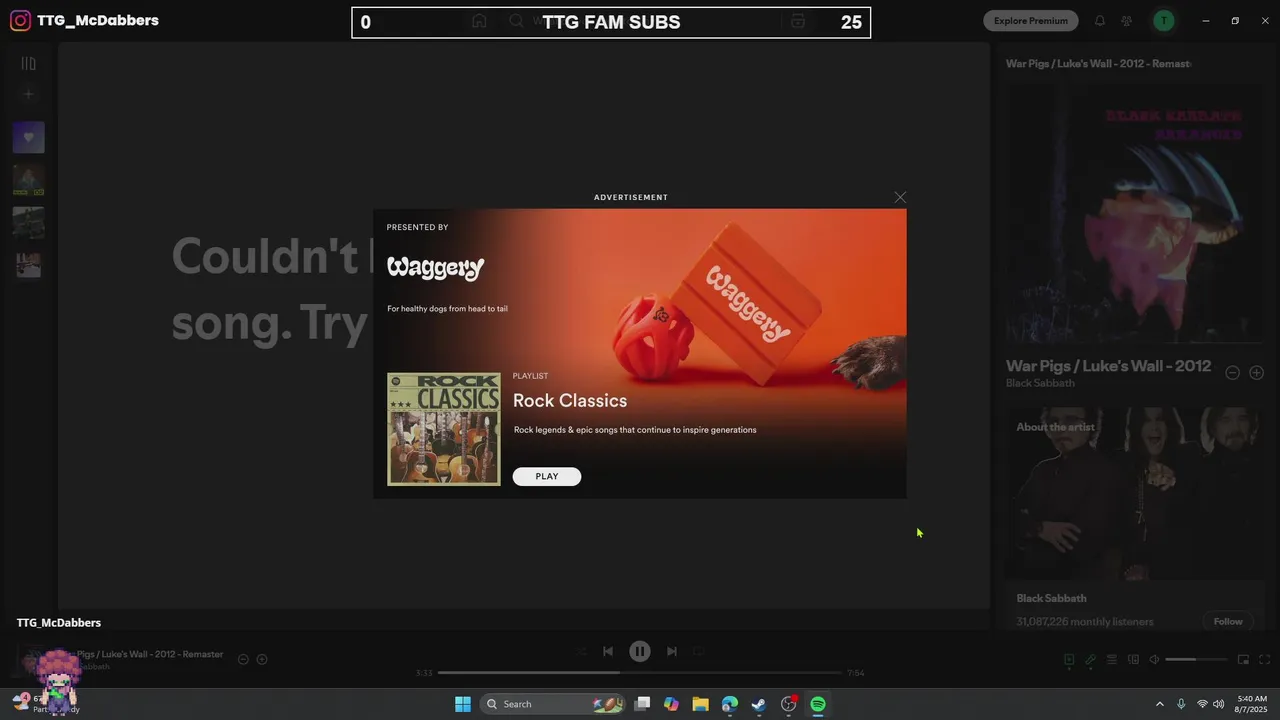Click the Black Sabbath Paranoid album cover
Viewport: 1280px width, 720px height.
(x=1133, y=215)
